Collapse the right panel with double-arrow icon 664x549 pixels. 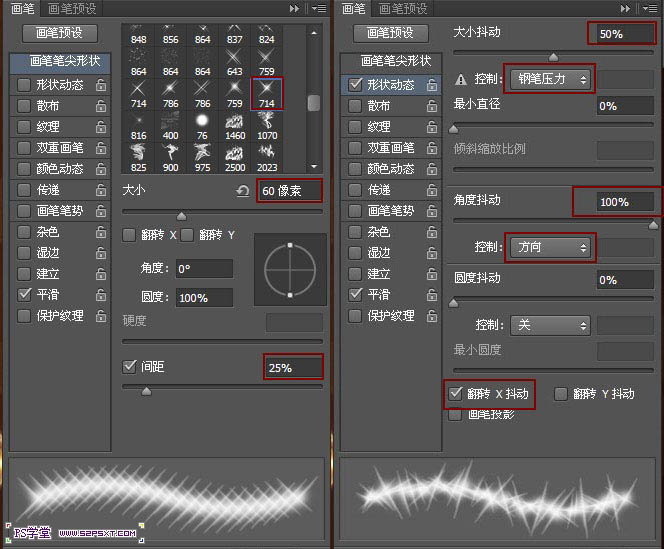coord(624,8)
